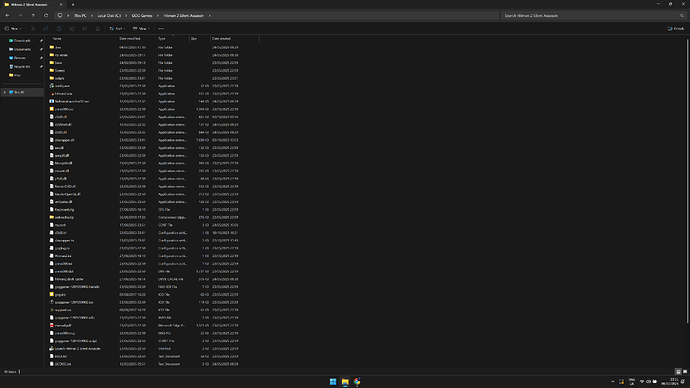Click the Paste icon in the toolbar
The image size is (690, 388).
pyautogui.click(x=59, y=29)
